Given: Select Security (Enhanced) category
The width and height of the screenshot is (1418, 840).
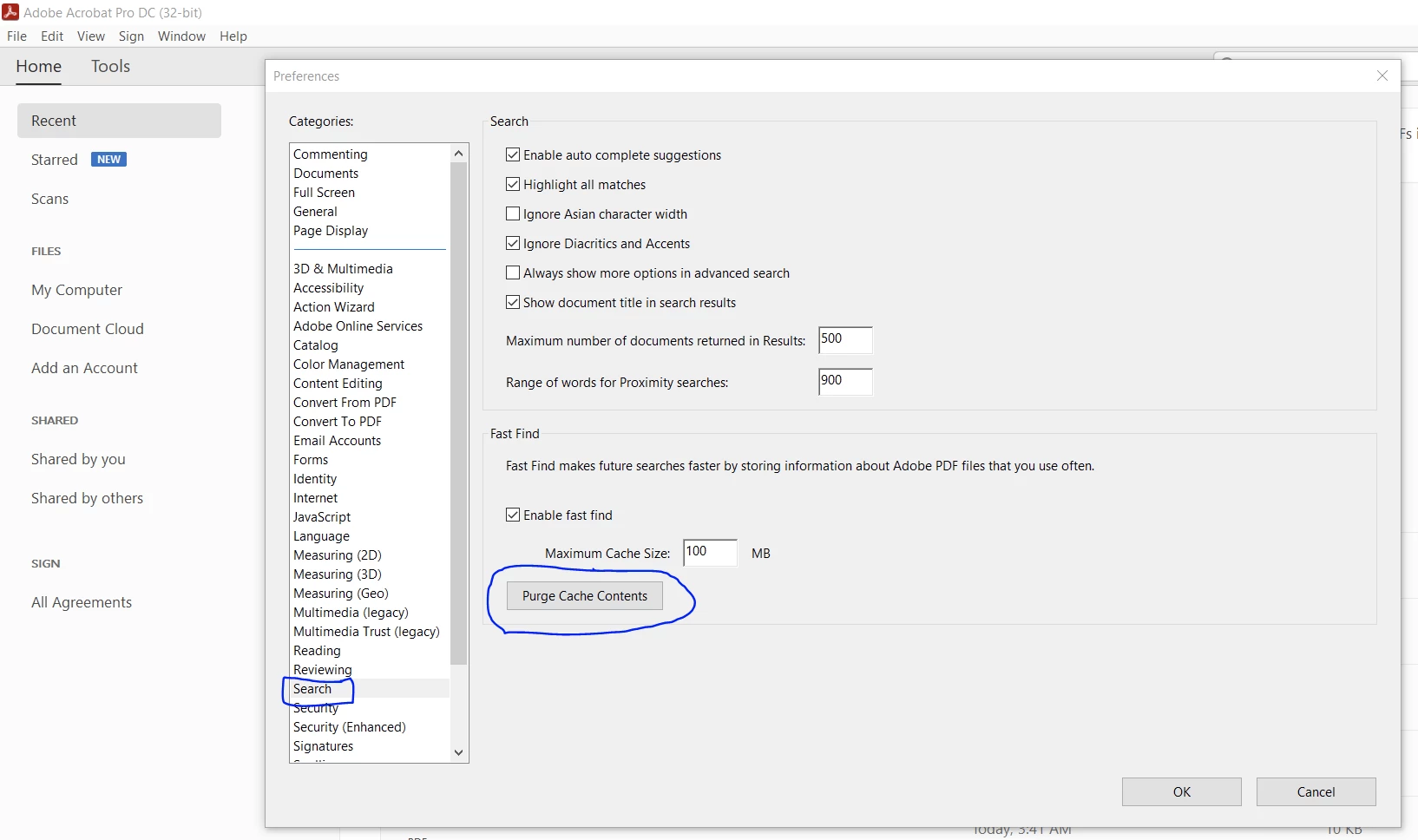Looking at the screenshot, I should coord(350,727).
